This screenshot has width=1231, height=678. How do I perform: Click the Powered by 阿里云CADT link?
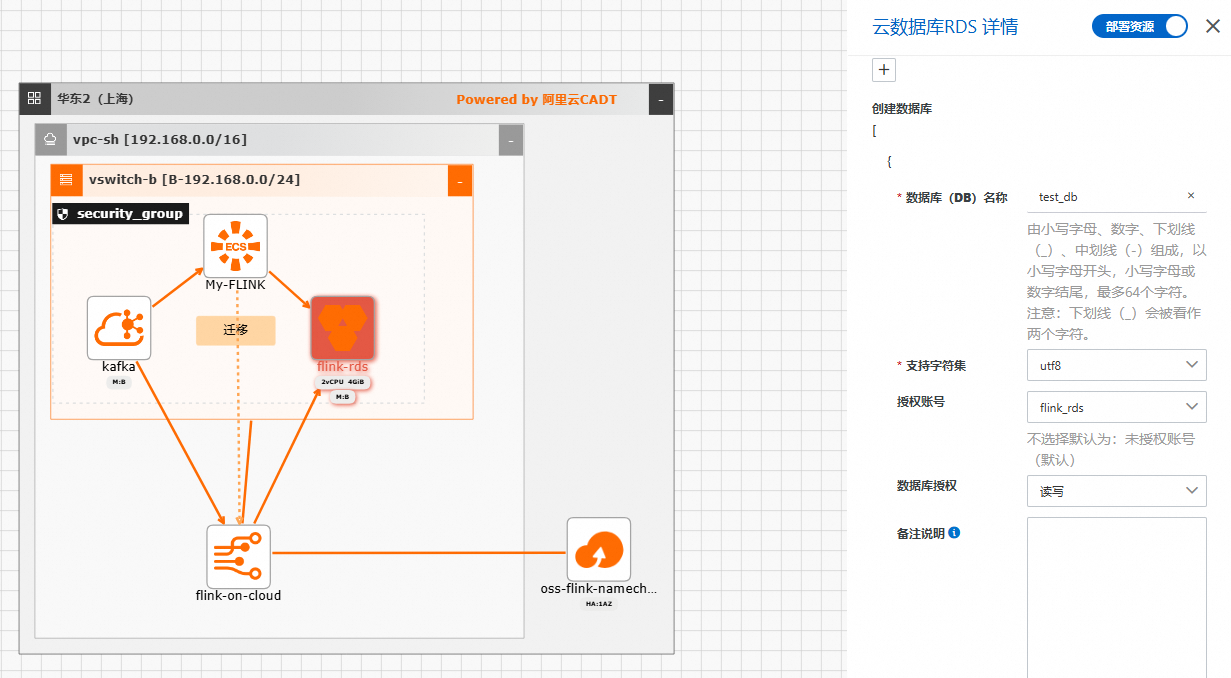(x=537, y=99)
